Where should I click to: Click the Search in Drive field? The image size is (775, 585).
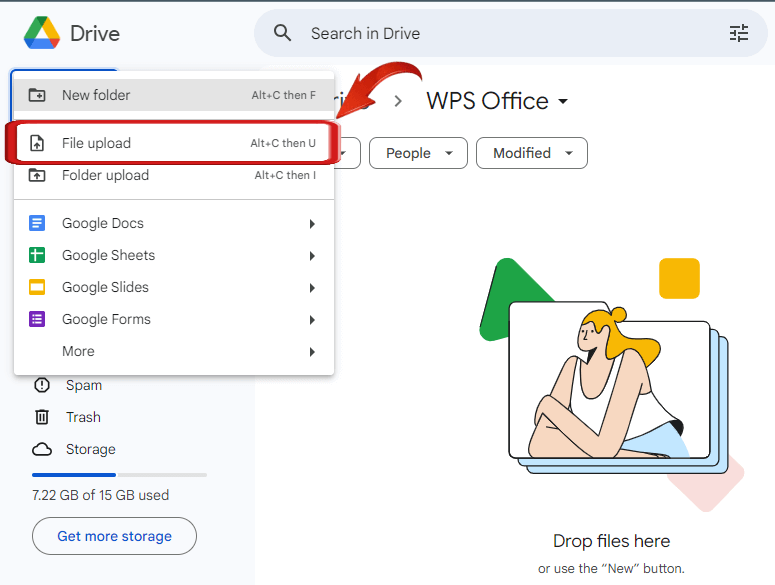(x=511, y=33)
